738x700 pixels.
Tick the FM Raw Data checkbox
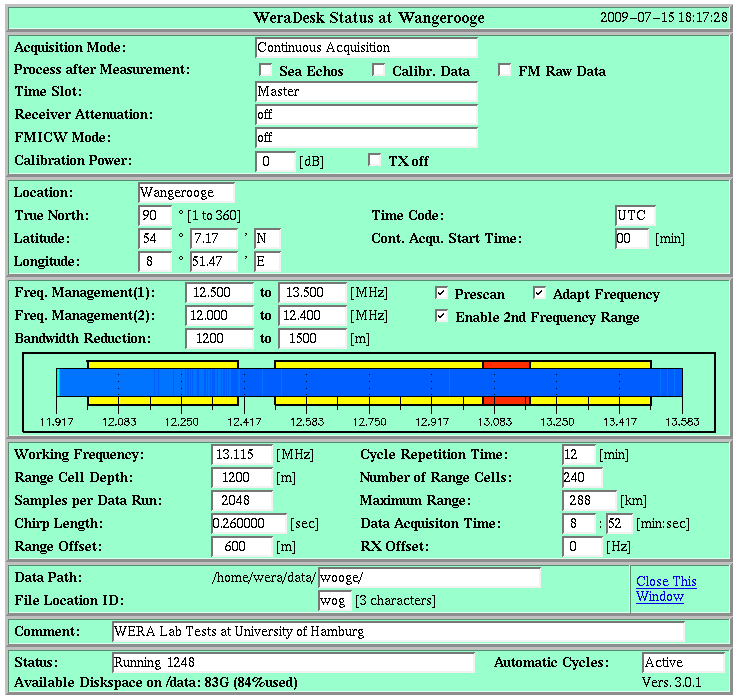point(505,70)
